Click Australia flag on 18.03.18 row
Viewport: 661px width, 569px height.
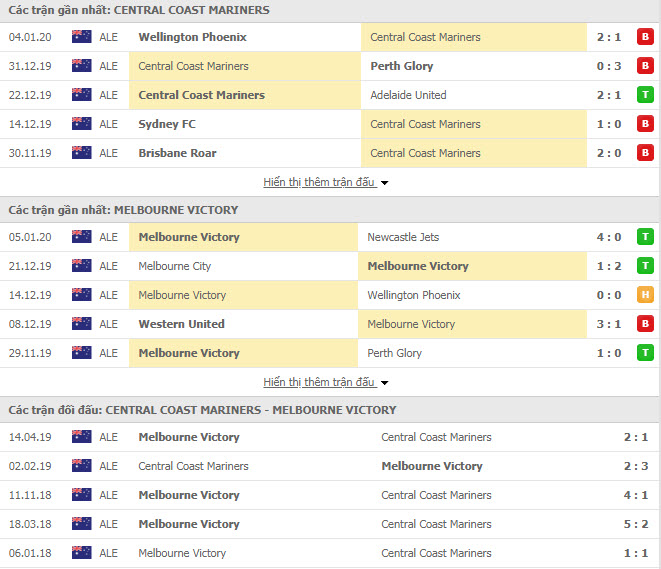pyautogui.click(x=81, y=524)
